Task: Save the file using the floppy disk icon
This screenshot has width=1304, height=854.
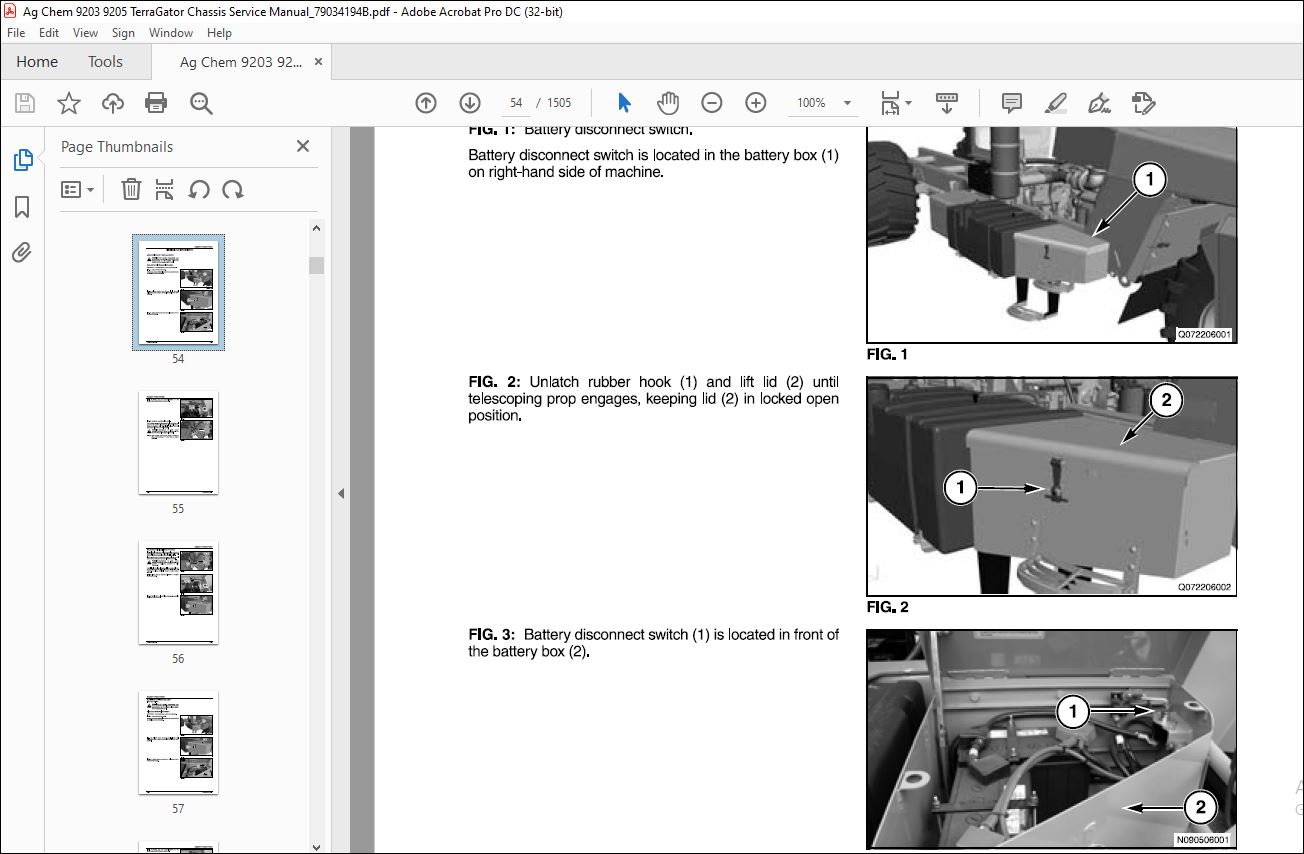Action: [x=25, y=103]
